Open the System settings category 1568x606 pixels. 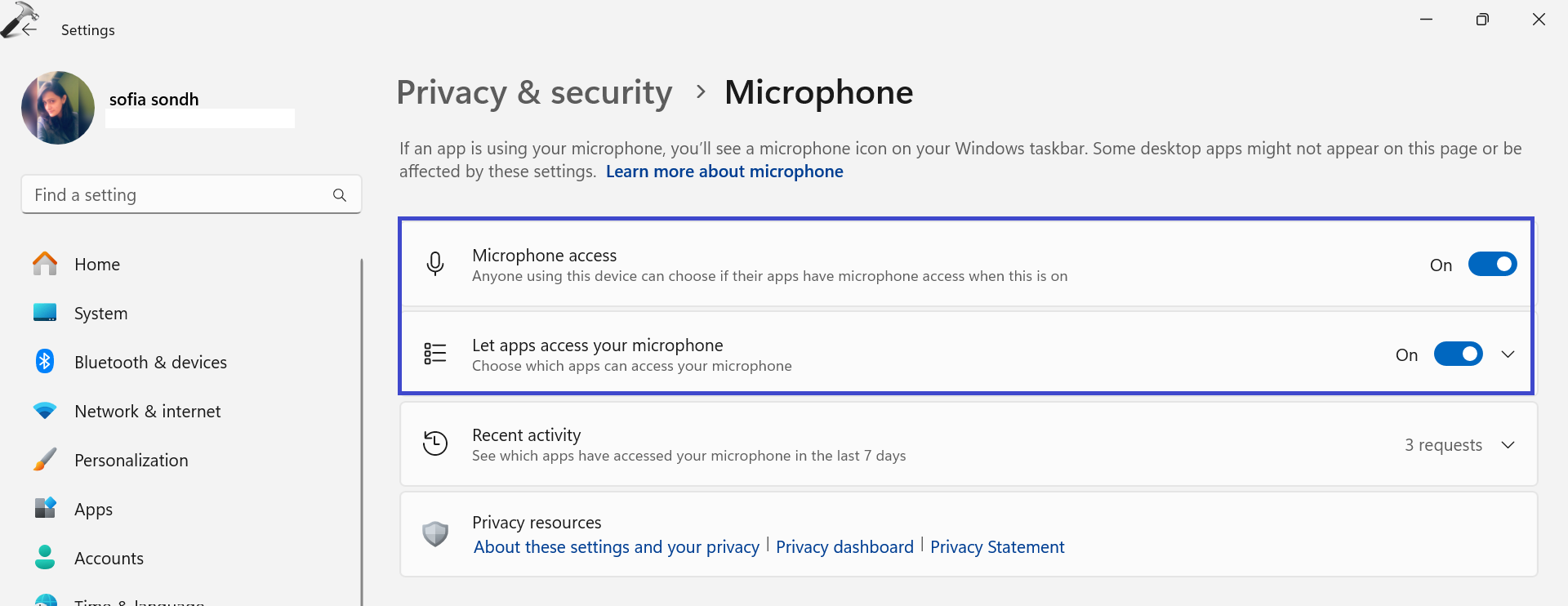(x=100, y=314)
